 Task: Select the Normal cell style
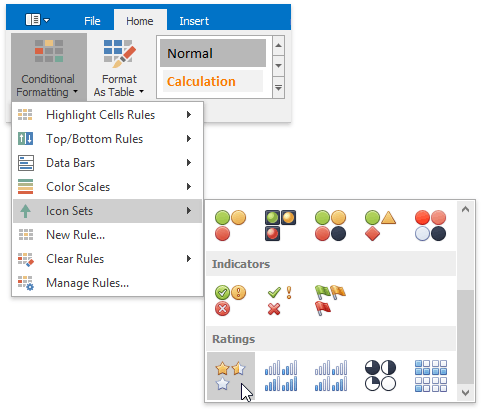213,53
